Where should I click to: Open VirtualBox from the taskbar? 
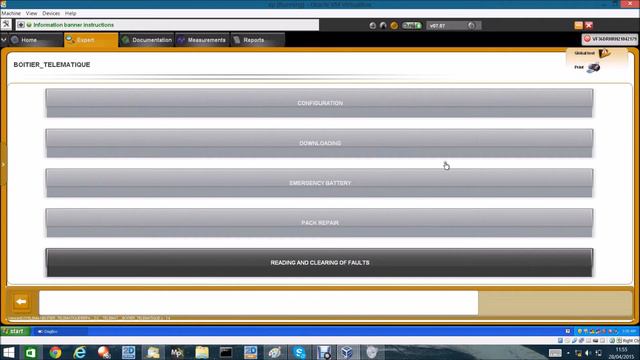tap(347, 352)
